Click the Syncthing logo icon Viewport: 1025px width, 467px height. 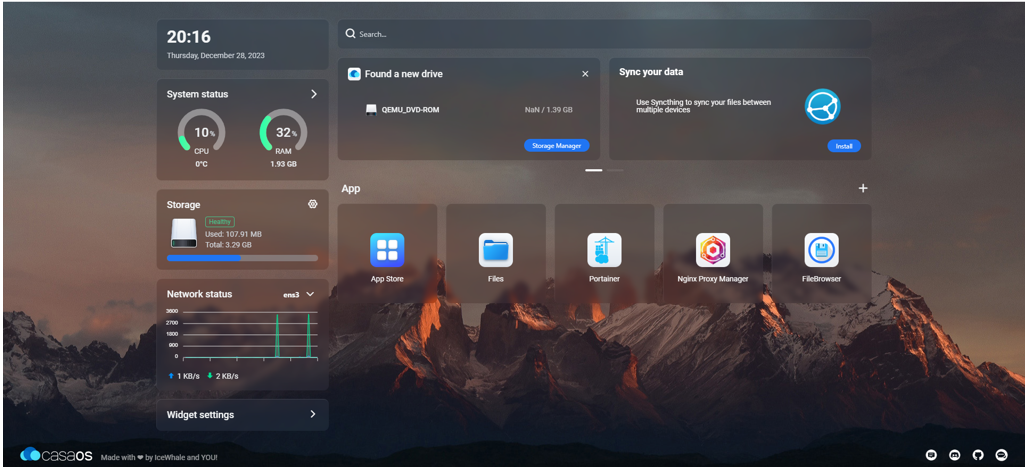click(822, 107)
